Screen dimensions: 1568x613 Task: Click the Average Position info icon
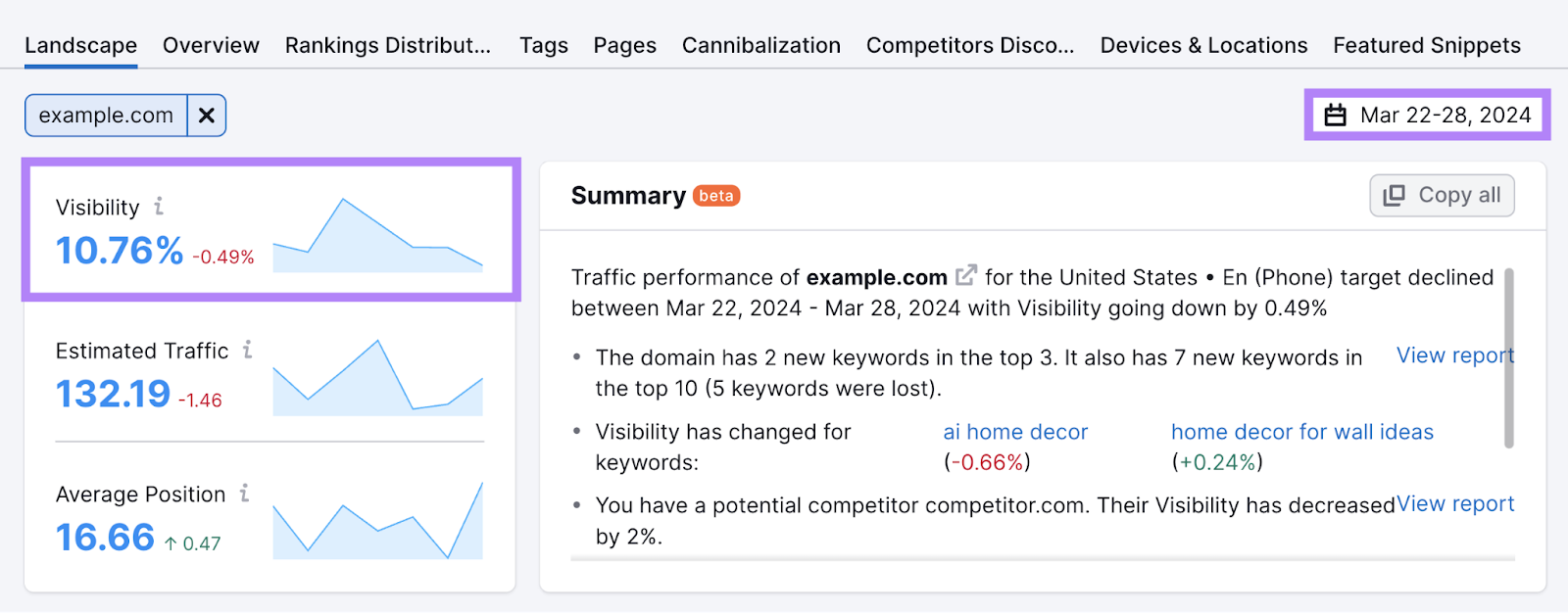tap(242, 495)
